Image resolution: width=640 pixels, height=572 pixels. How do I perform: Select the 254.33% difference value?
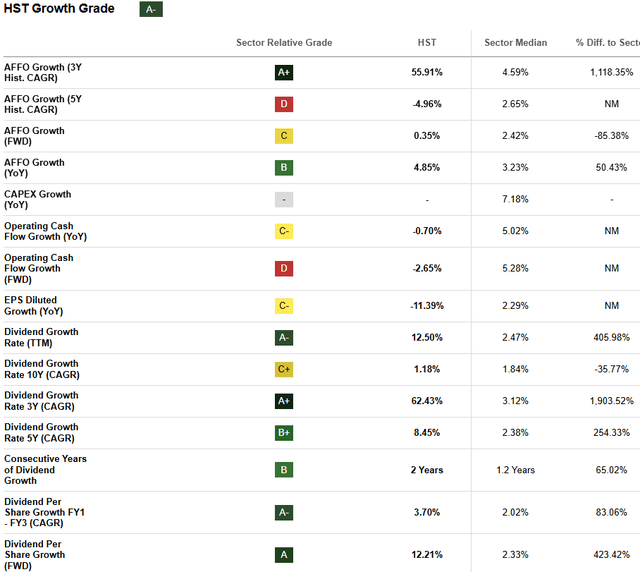pos(611,433)
